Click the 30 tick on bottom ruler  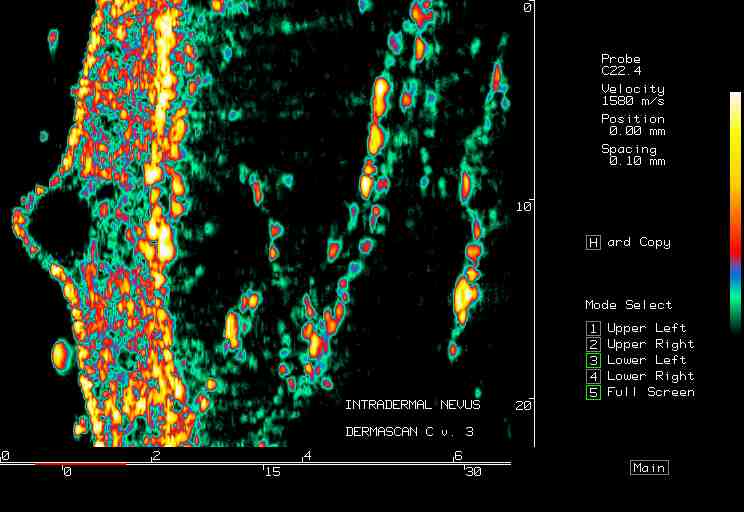coord(473,471)
